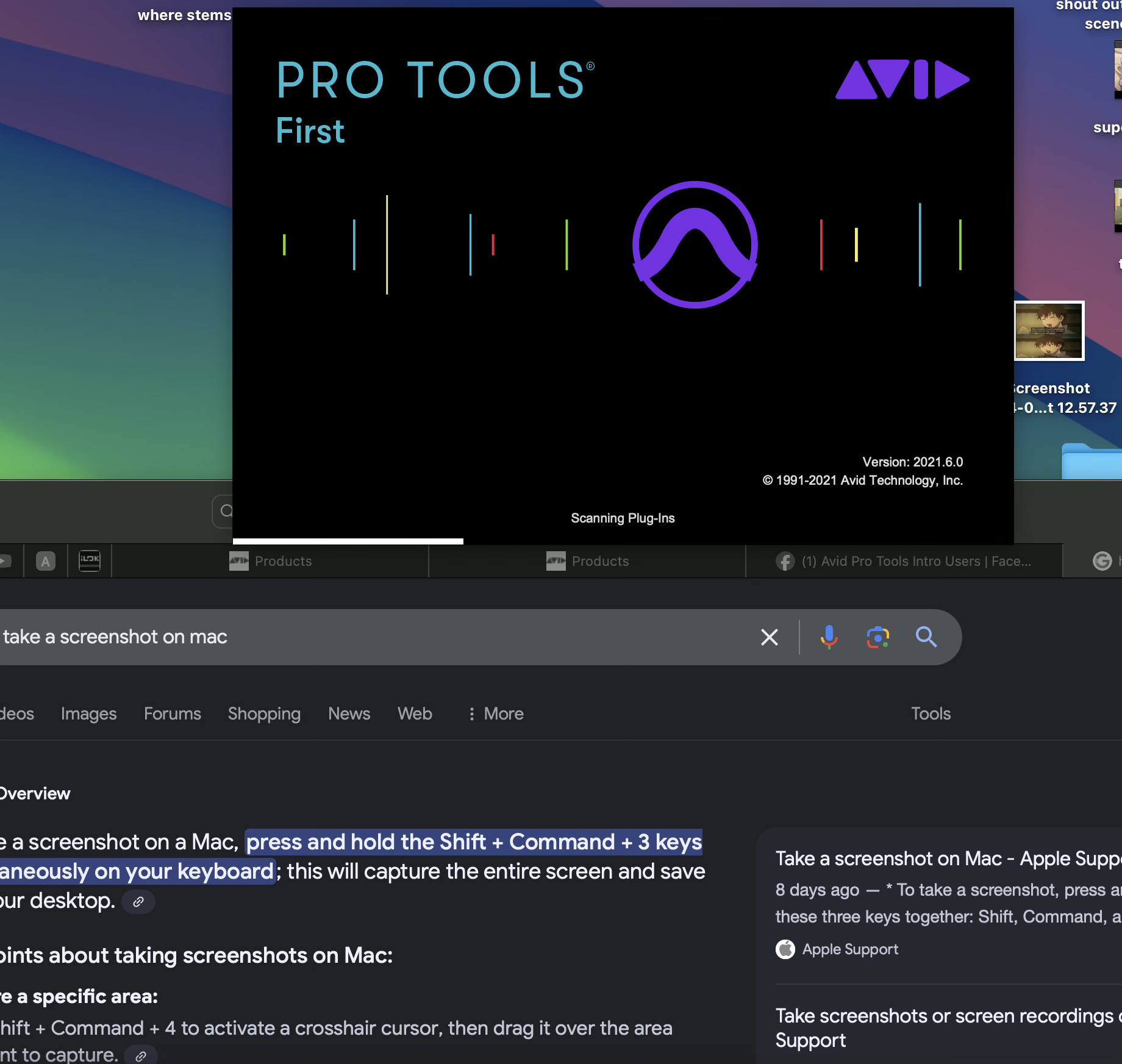
Task: Click the Apple Support source logo
Action: pos(785,949)
